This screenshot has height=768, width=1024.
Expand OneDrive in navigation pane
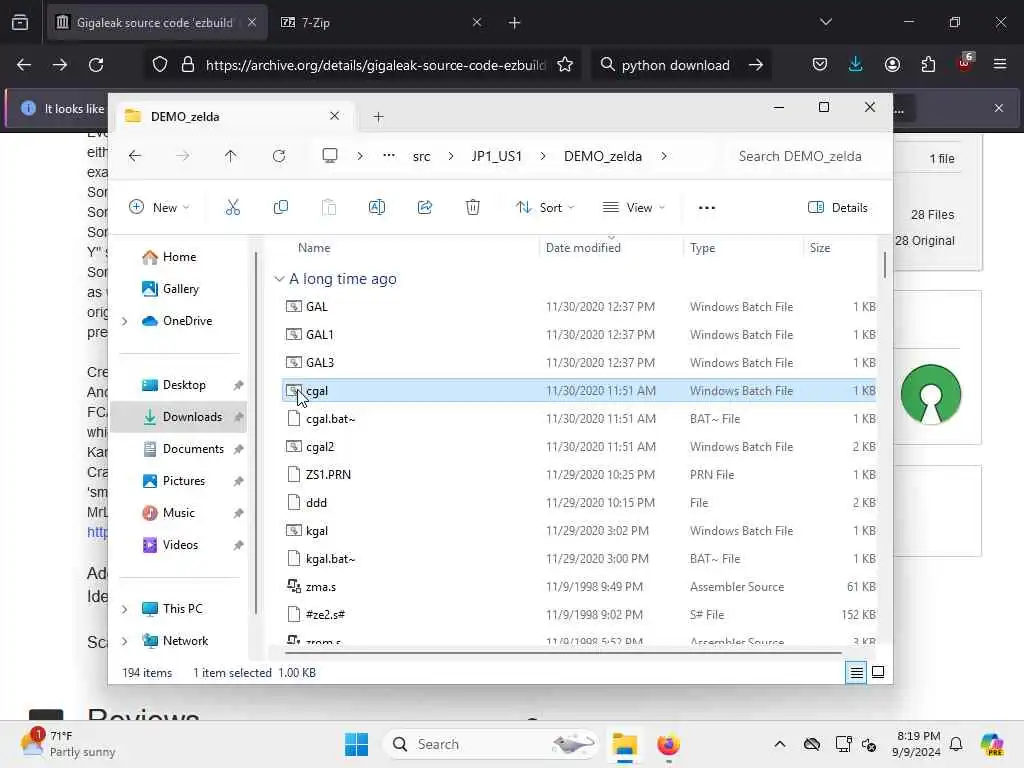coord(125,321)
